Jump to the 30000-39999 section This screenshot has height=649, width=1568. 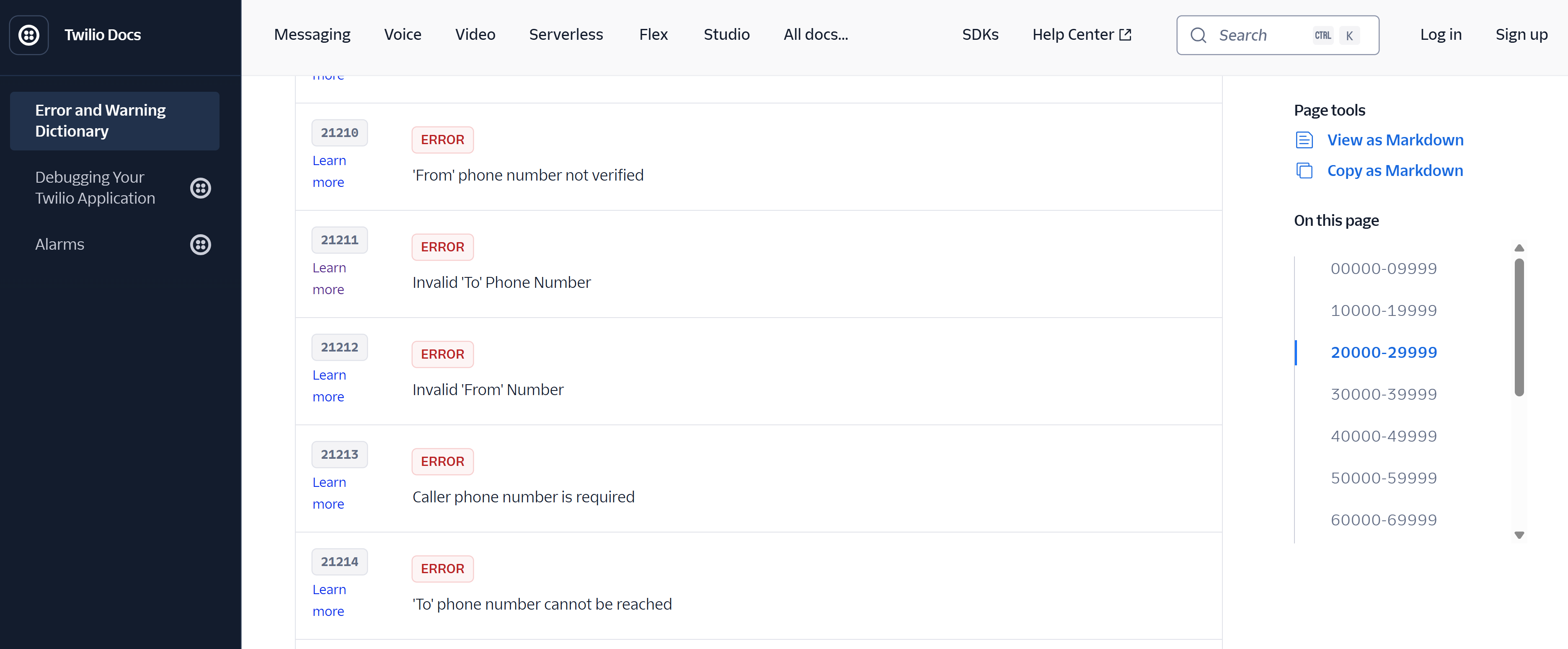[x=1384, y=394]
